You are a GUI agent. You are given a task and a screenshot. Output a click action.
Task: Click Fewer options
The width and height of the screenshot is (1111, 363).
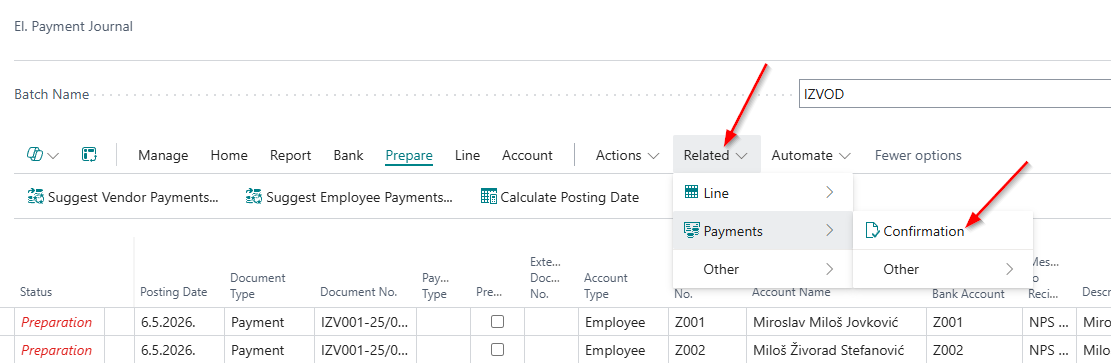pos(918,155)
